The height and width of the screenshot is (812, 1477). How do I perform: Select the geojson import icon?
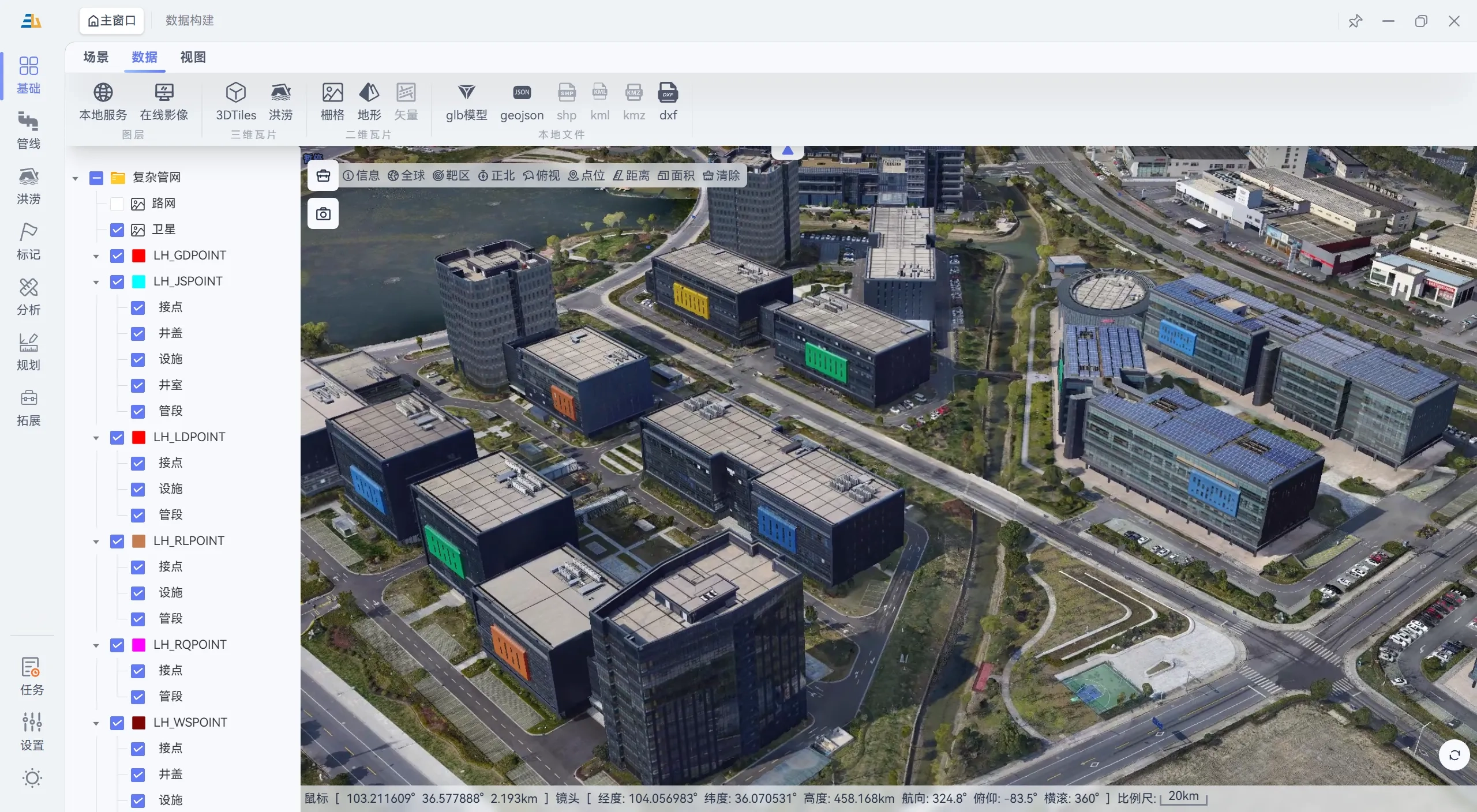click(x=522, y=92)
